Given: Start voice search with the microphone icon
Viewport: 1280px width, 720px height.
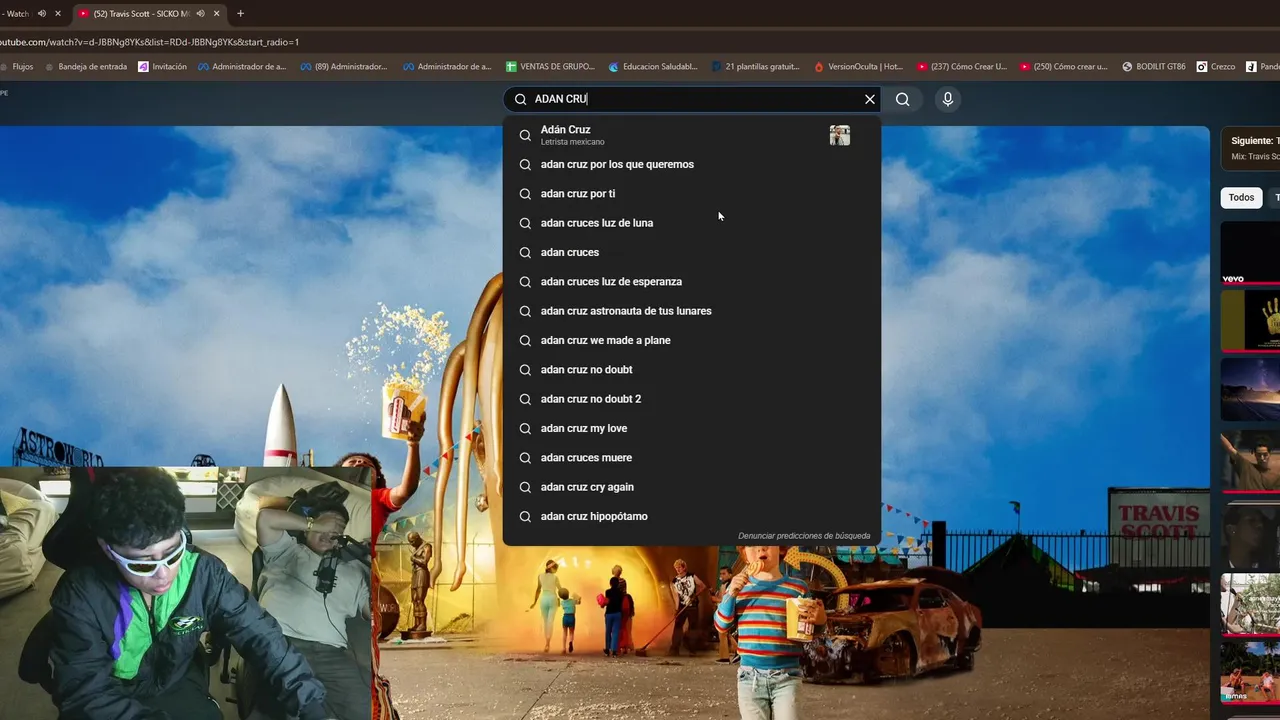Looking at the screenshot, I should tap(948, 99).
